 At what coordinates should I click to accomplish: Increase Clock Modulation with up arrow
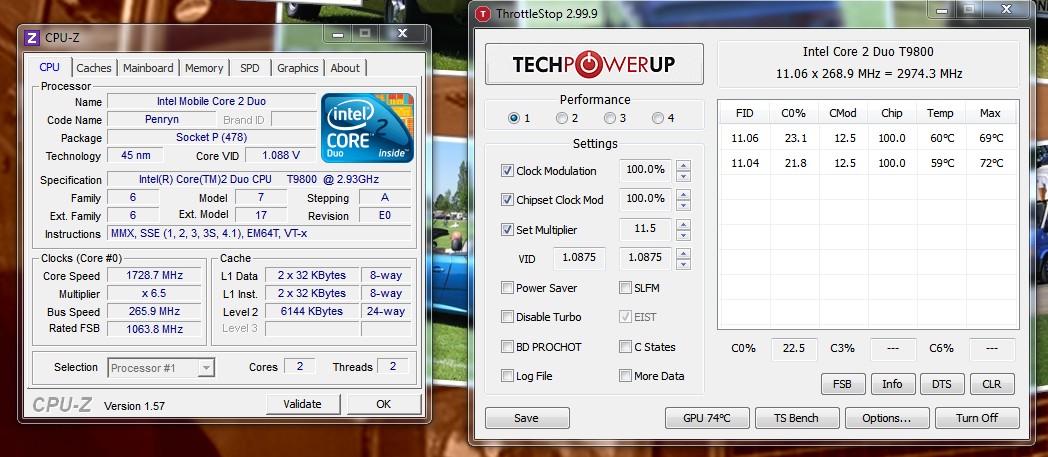[683, 165]
